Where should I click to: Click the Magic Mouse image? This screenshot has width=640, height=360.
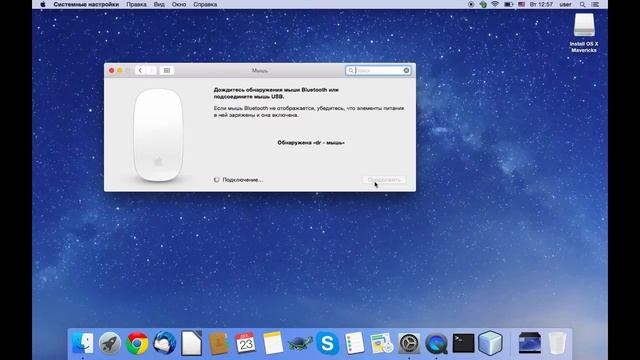pyautogui.click(x=158, y=135)
